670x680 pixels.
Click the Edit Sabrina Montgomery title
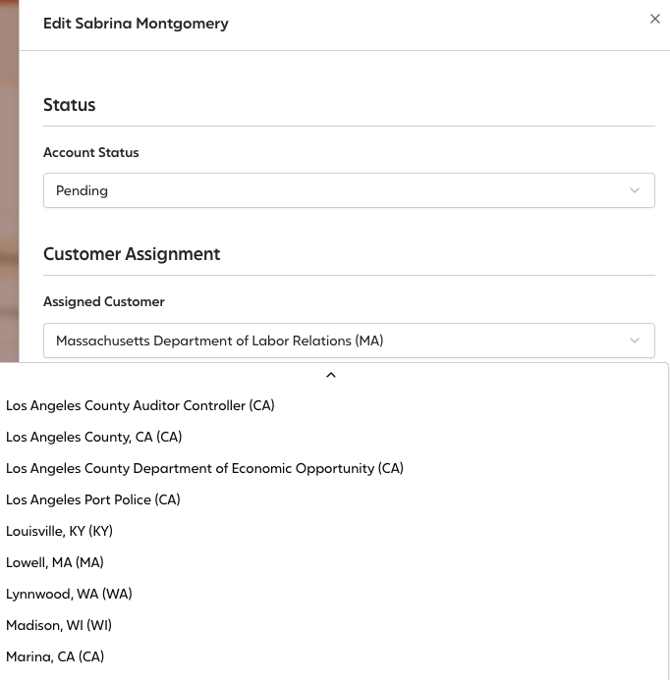[x=136, y=23]
